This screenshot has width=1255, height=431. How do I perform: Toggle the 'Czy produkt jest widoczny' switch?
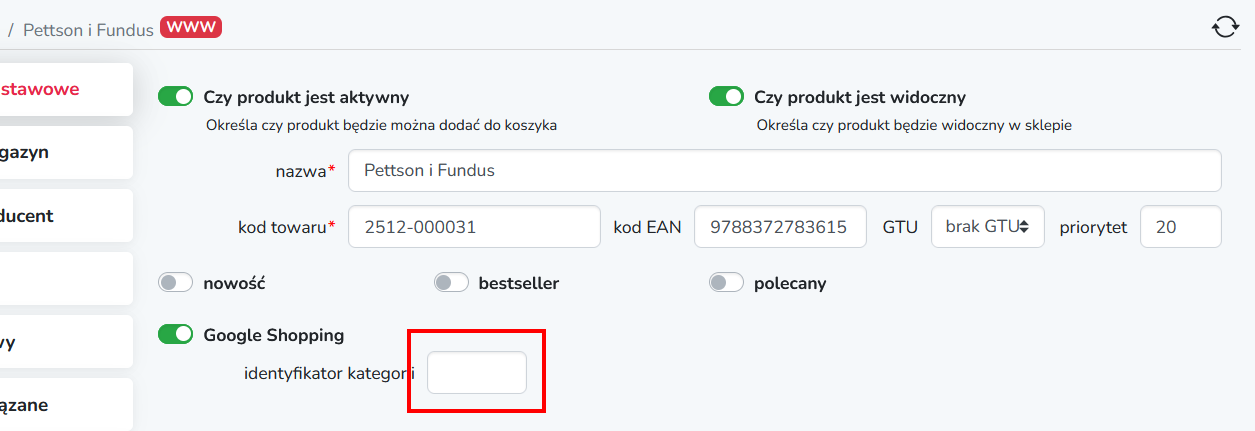click(x=726, y=97)
